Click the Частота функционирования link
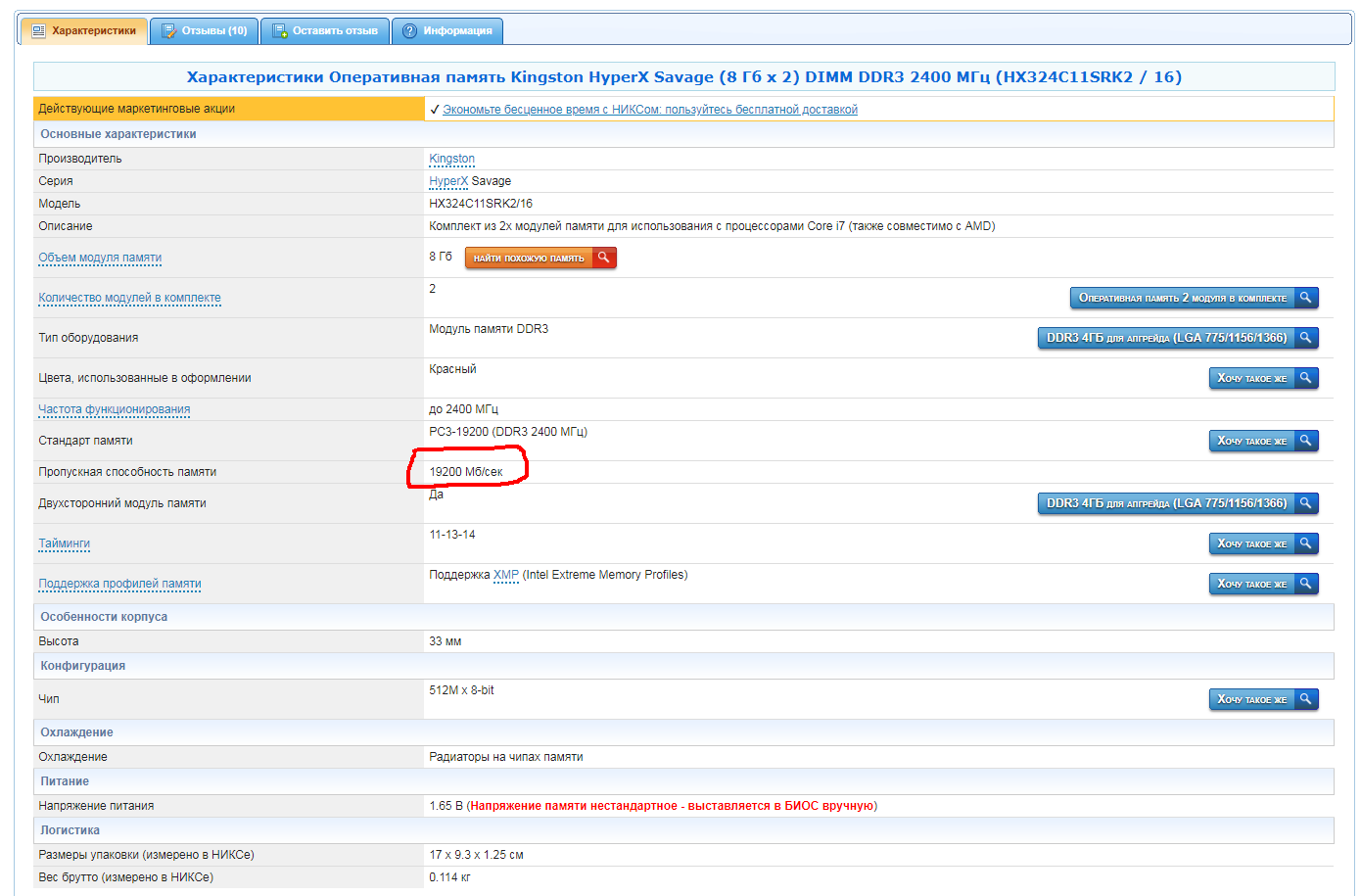 pos(115,409)
